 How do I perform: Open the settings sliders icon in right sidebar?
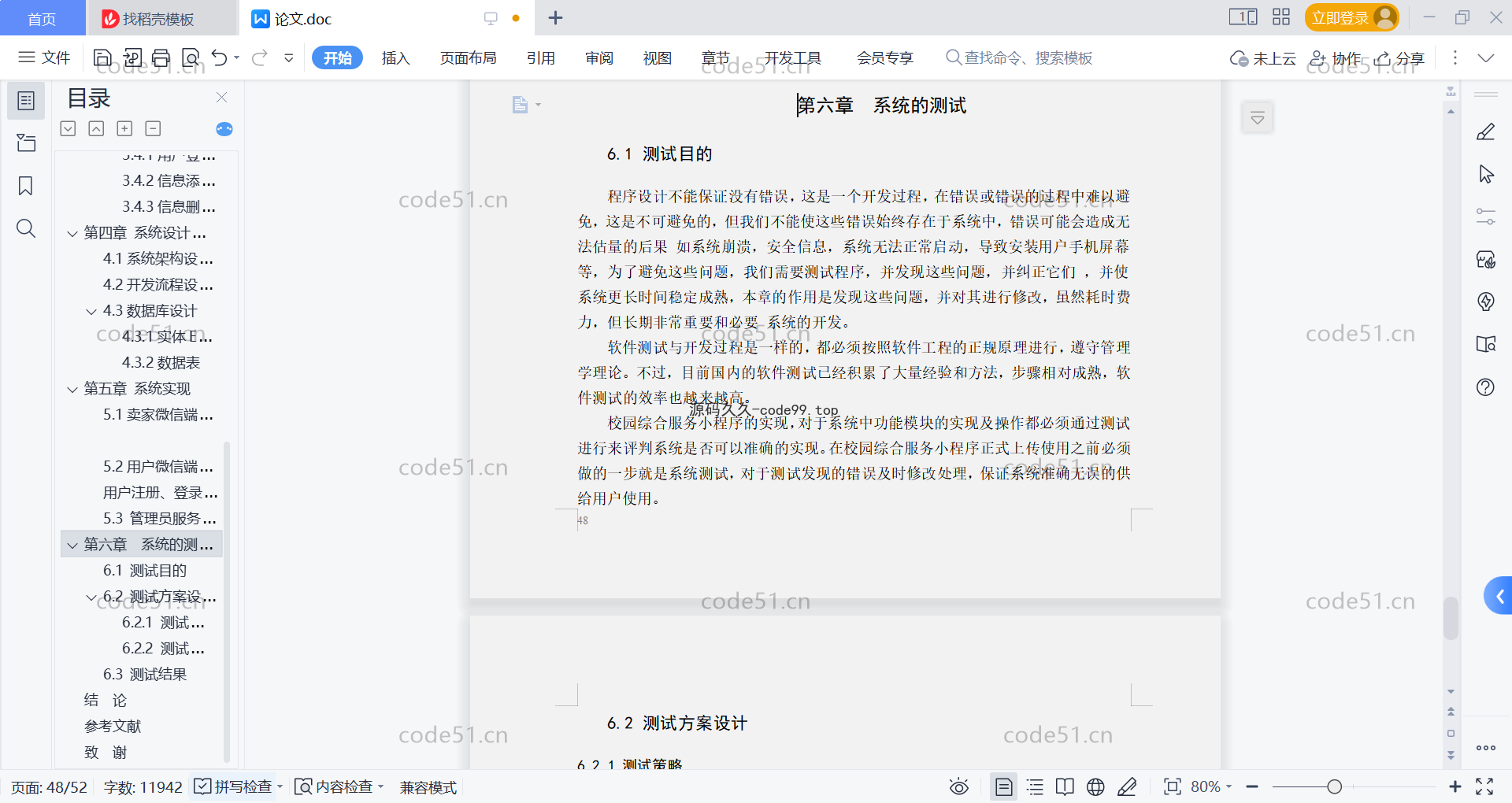coord(1486,216)
